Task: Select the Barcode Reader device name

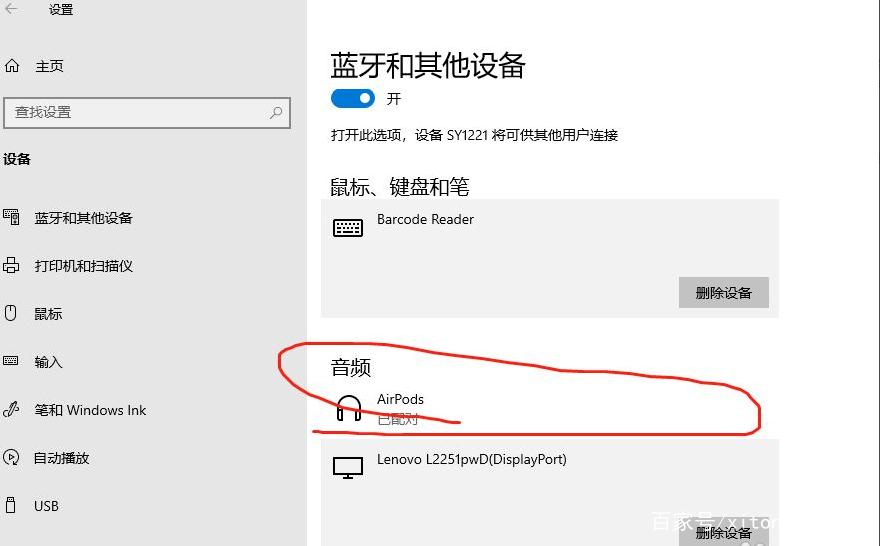Action: point(425,219)
